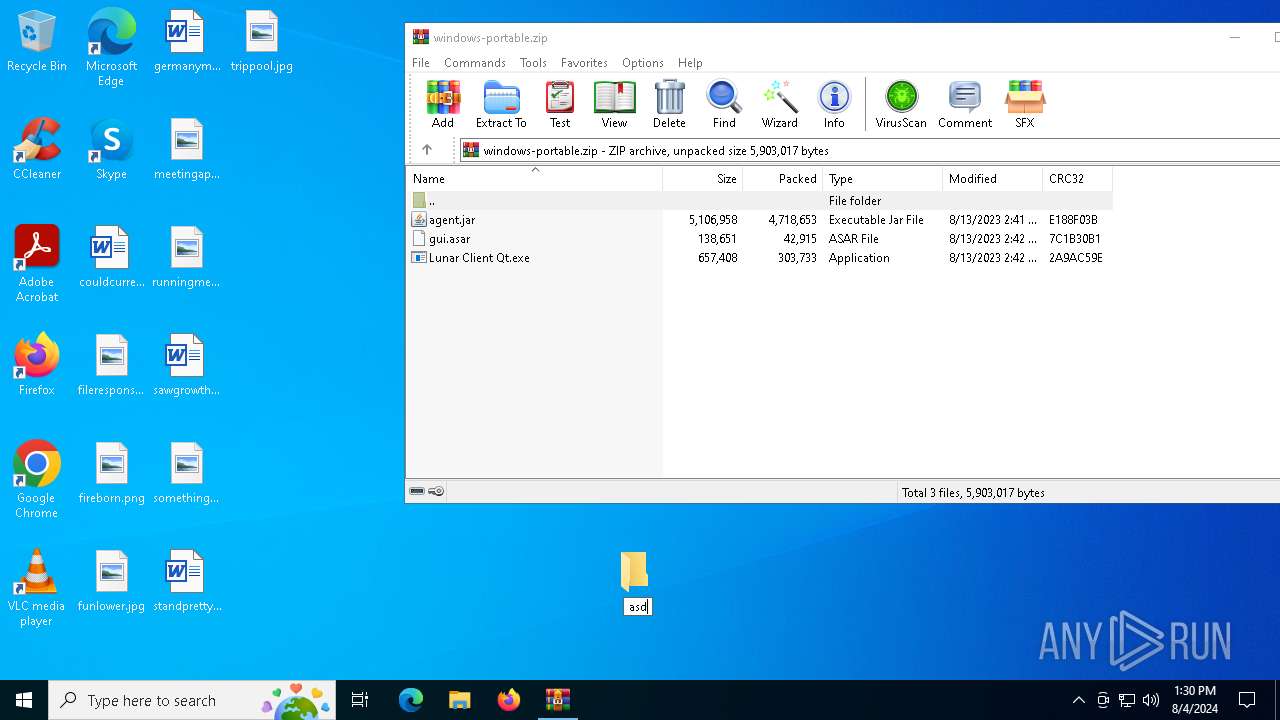
Task: Open volume control in system tray
Action: click(x=1151, y=700)
